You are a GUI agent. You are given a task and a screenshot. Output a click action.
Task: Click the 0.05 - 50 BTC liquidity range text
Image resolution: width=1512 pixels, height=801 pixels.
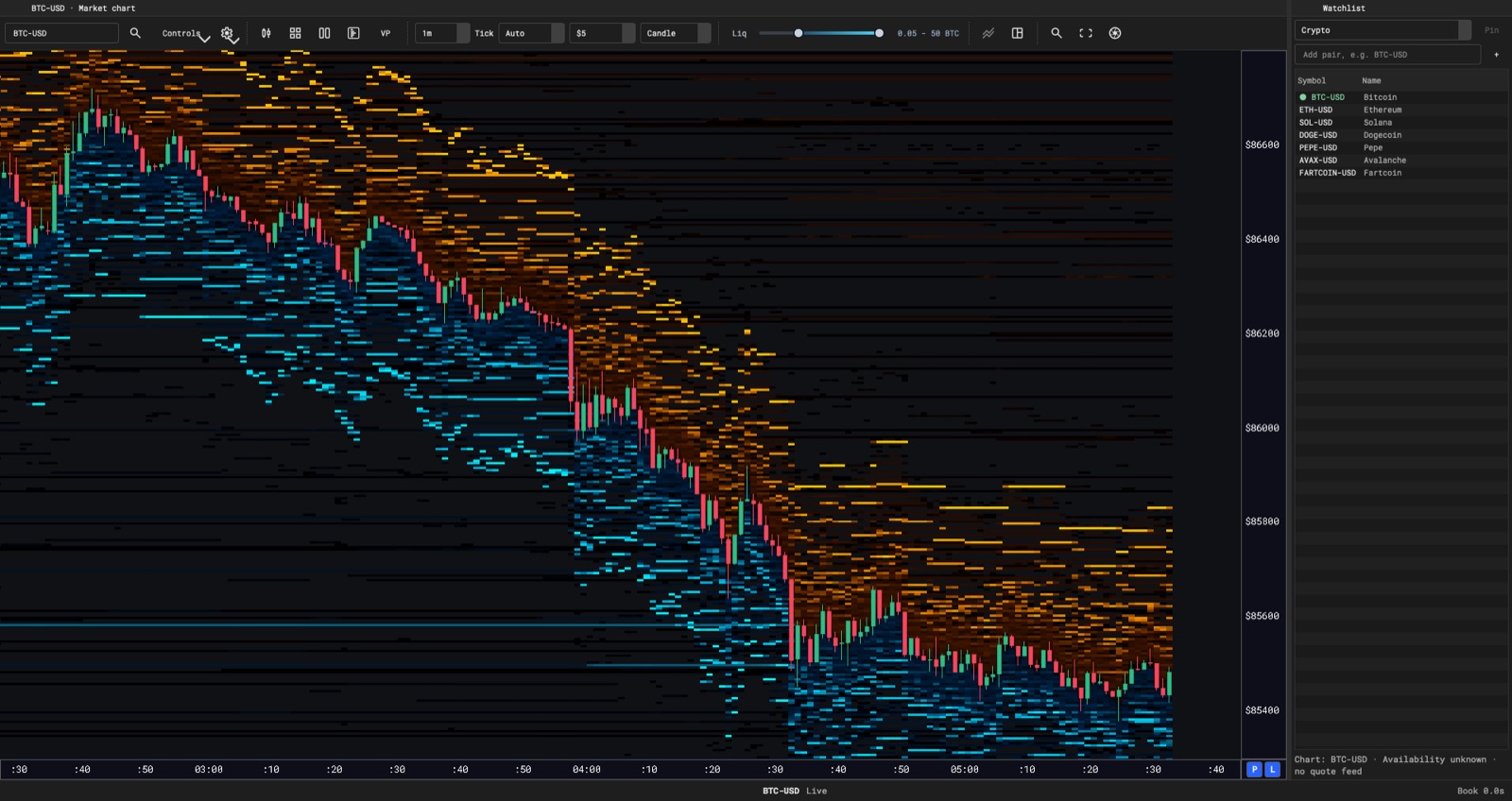click(x=928, y=33)
